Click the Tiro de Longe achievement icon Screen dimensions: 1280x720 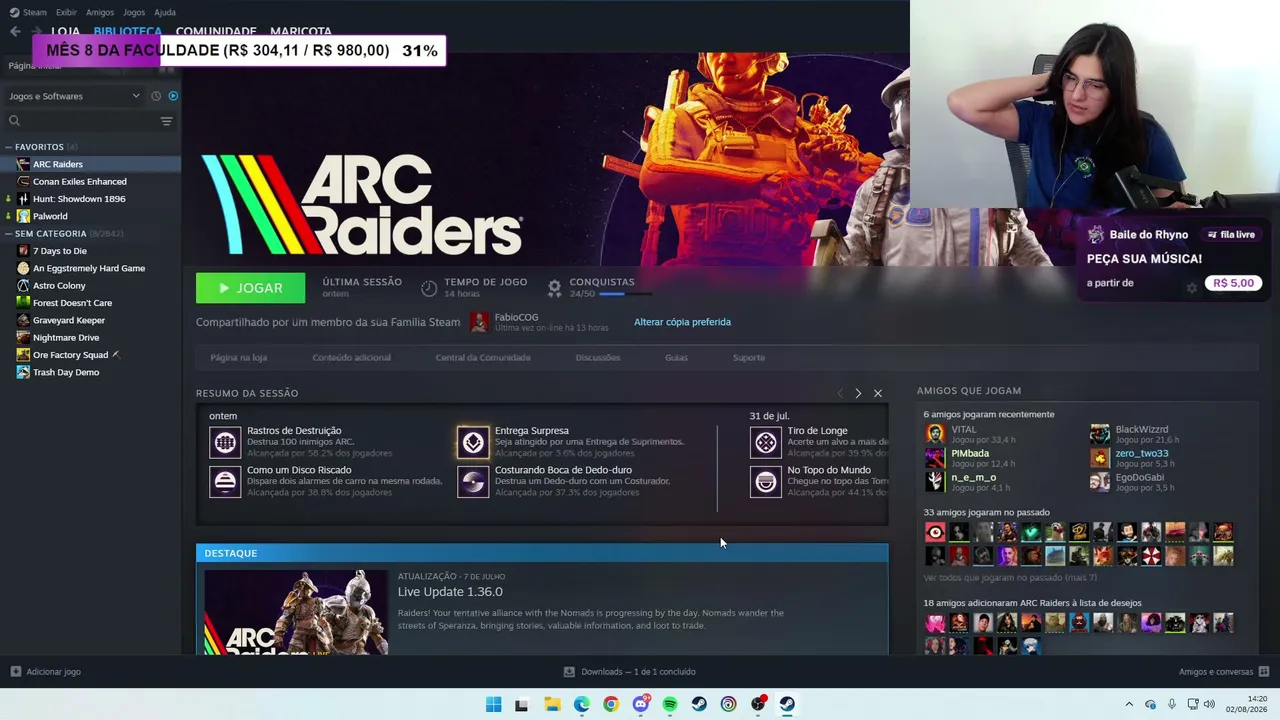point(766,442)
